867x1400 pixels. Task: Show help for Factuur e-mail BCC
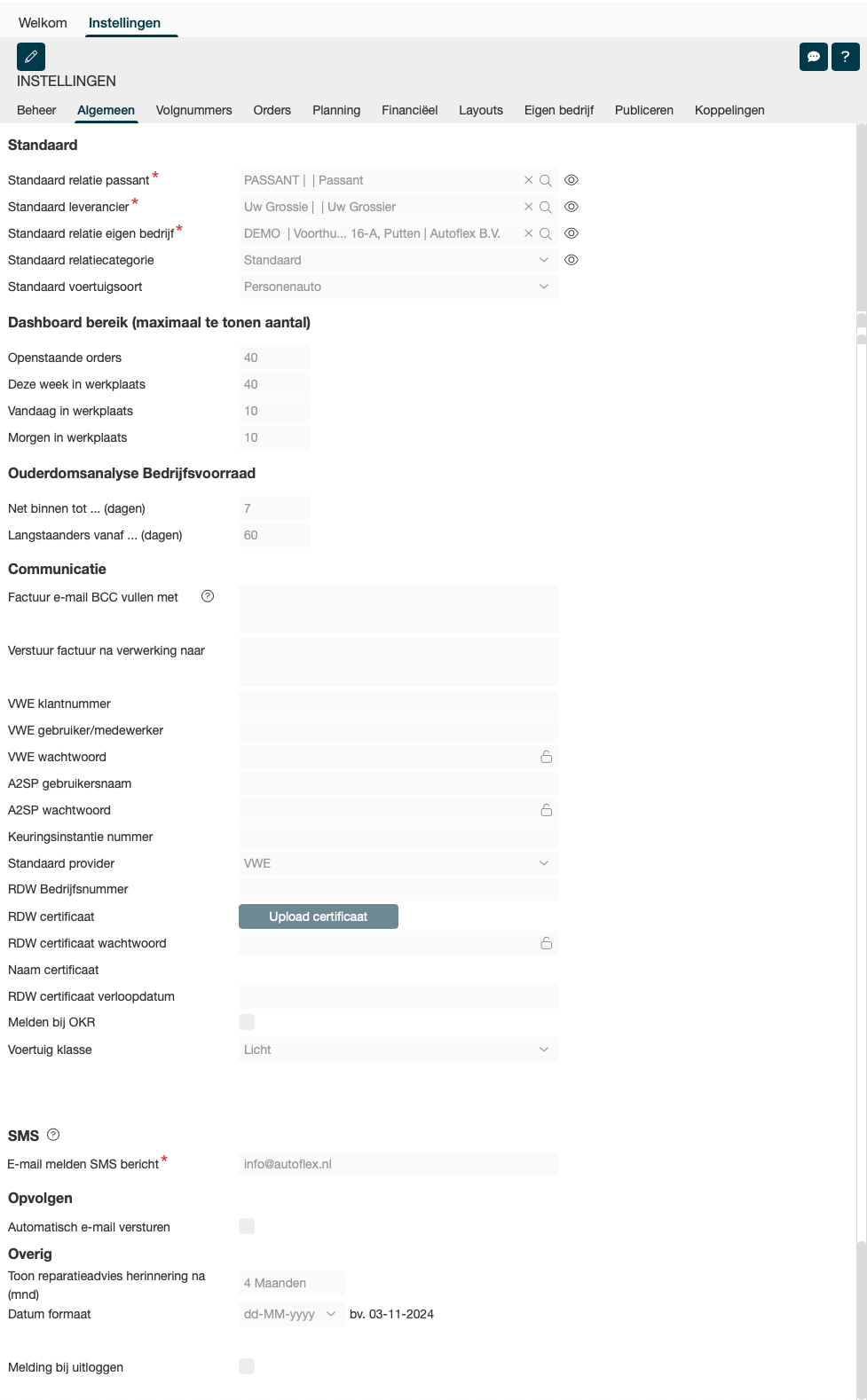[x=208, y=596]
